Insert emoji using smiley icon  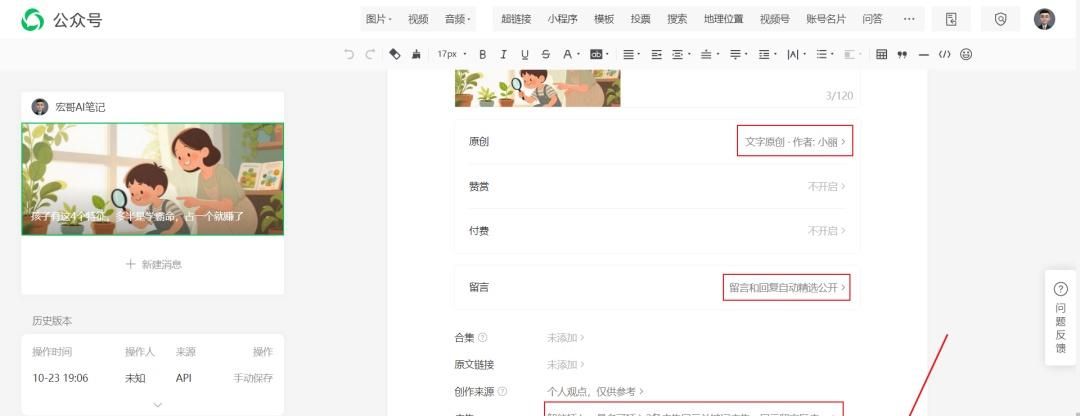[x=966, y=55]
